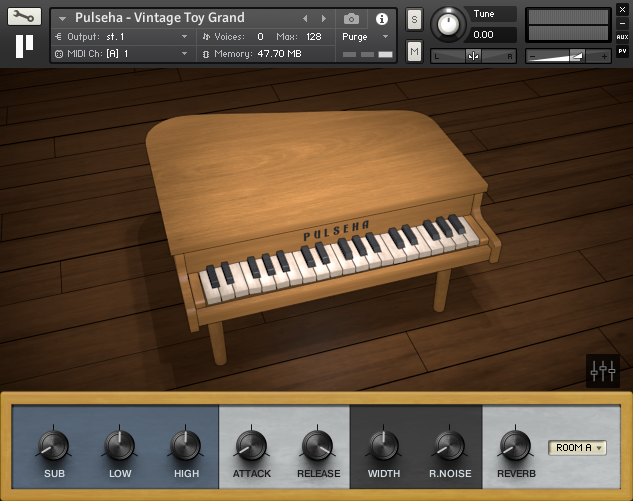Close the instrument with the X button
This screenshot has height=501, width=633.
[622, 10]
